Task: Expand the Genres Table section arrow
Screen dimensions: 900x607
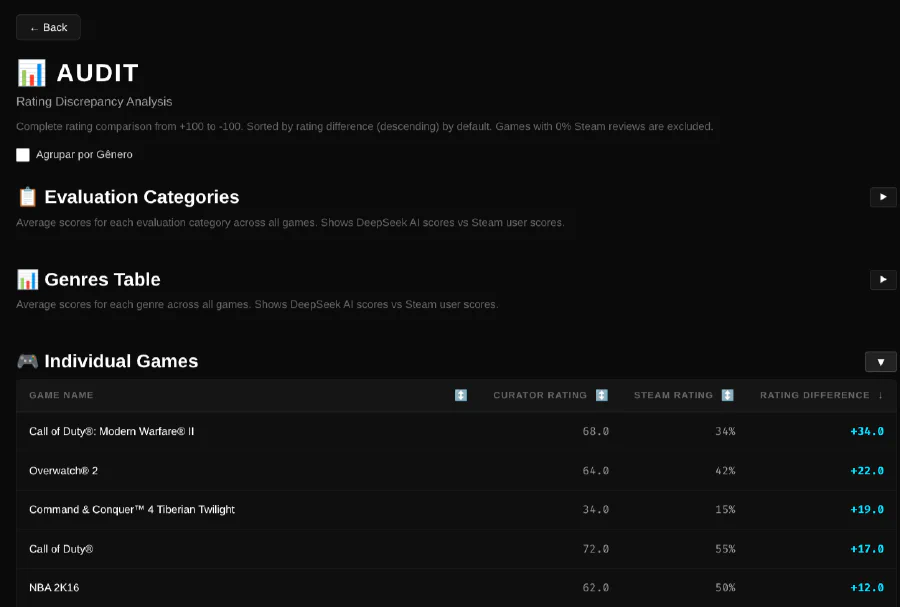Action: (882, 280)
